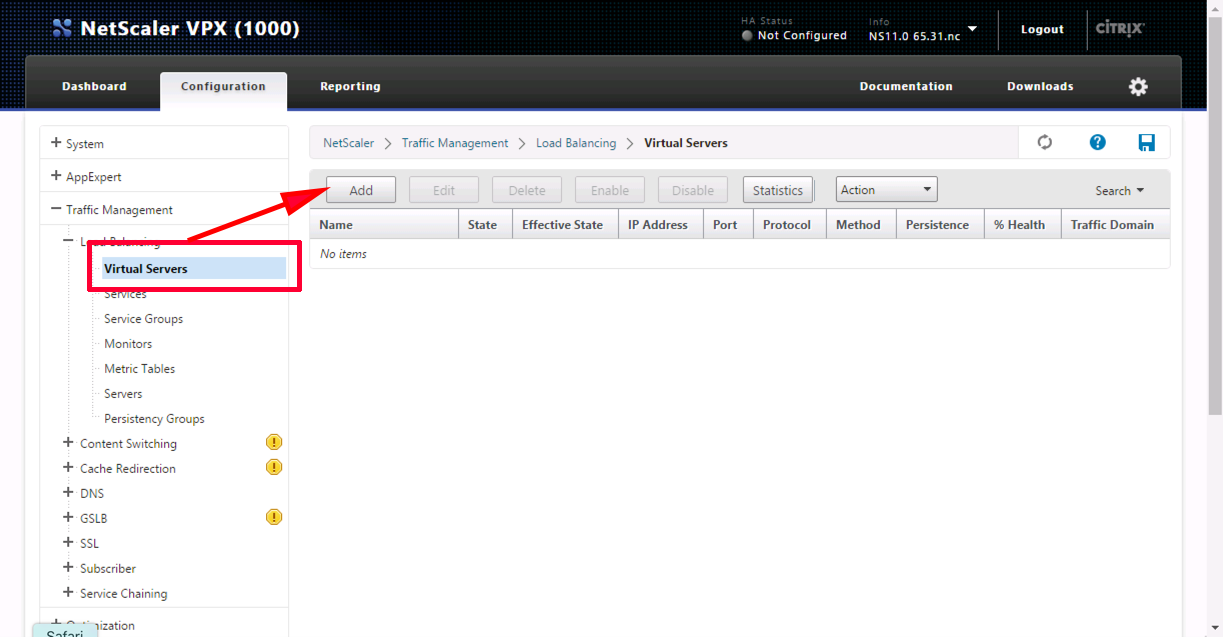Open the blue help question mark icon
This screenshot has width=1223, height=637.
tap(1098, 142)
